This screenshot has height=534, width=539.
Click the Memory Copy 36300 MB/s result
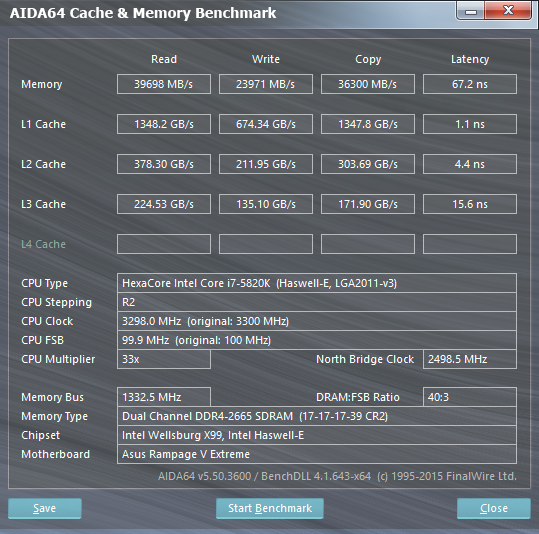coord(368,84)
